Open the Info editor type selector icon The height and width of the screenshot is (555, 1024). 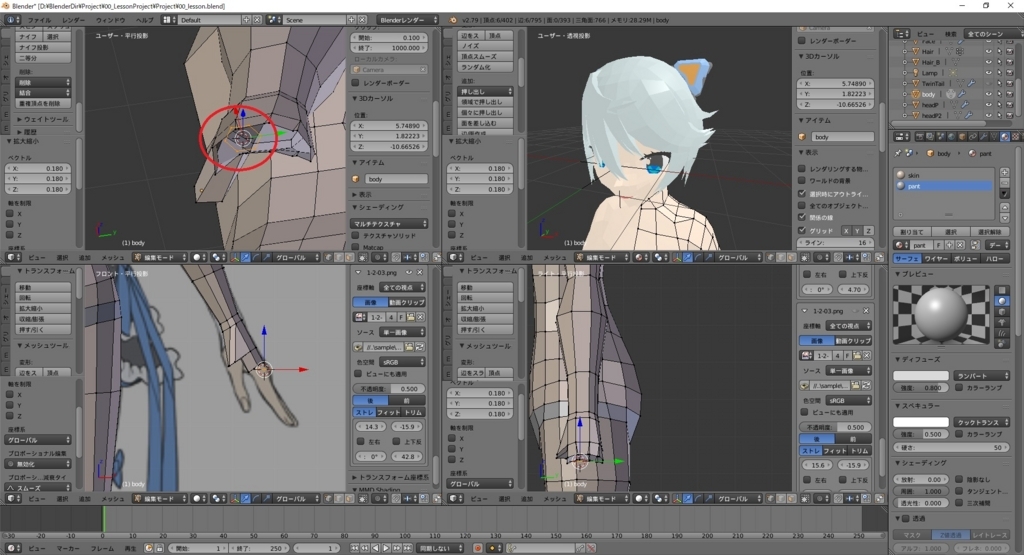tap(11, 20)
